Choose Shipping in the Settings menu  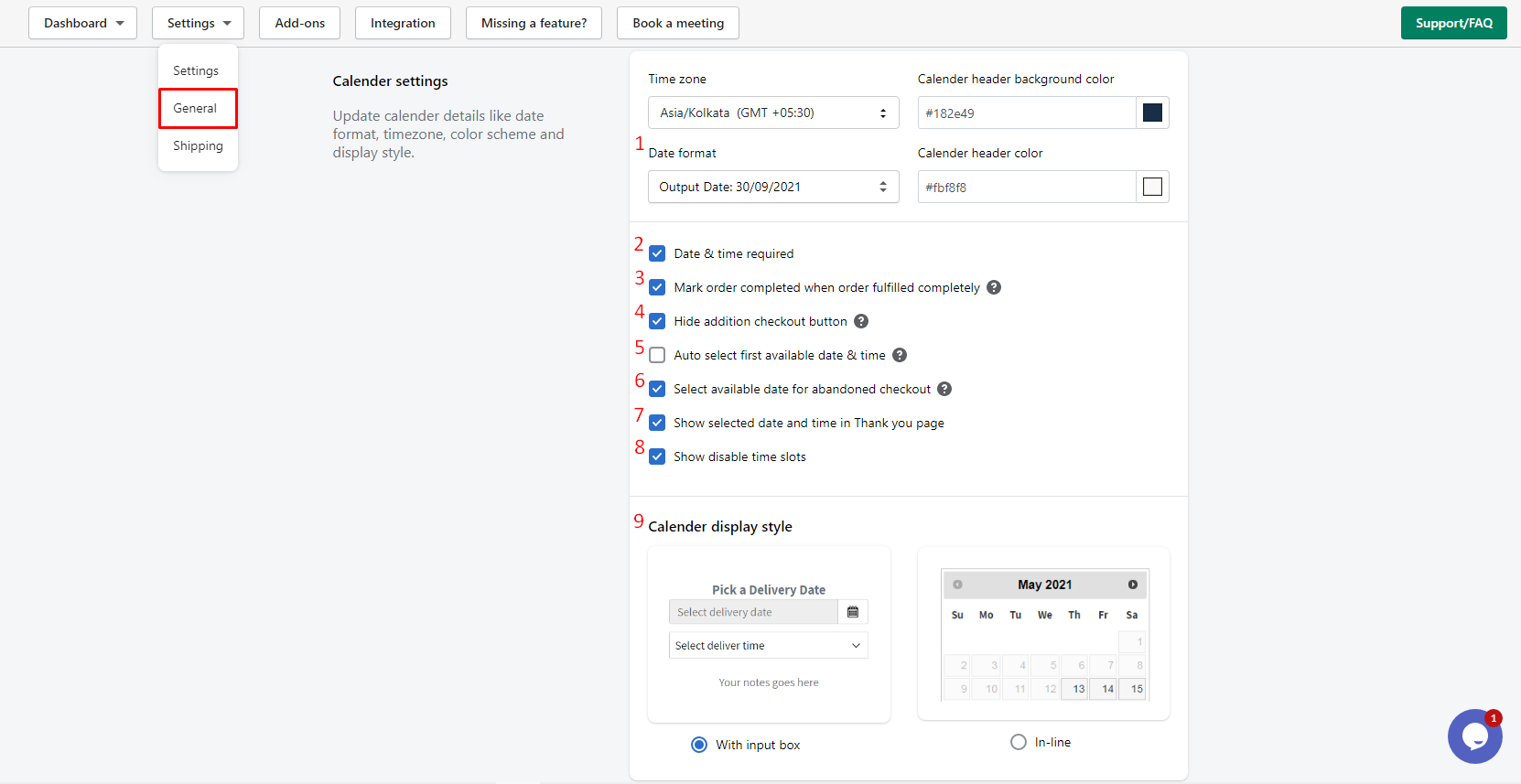(198, 145)
